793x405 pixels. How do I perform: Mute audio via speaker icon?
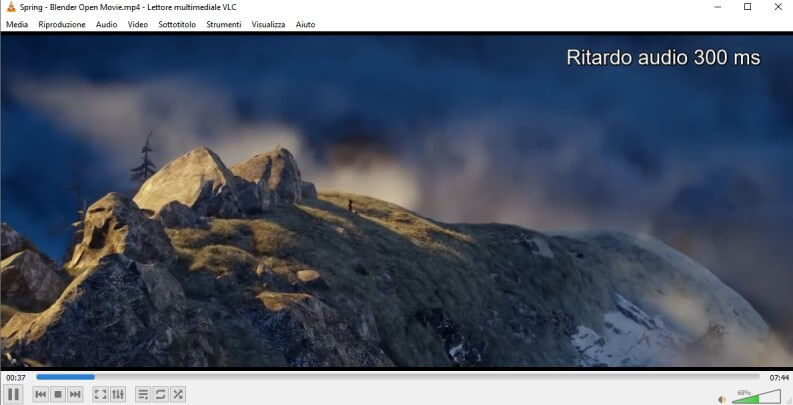click(x=722, y=399)
